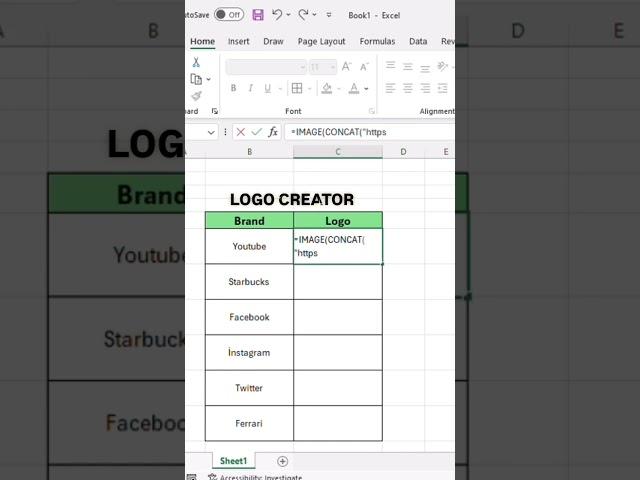Click the Cut scissors icon
Viewport: 640px width, 480px height.
point(196,62)
